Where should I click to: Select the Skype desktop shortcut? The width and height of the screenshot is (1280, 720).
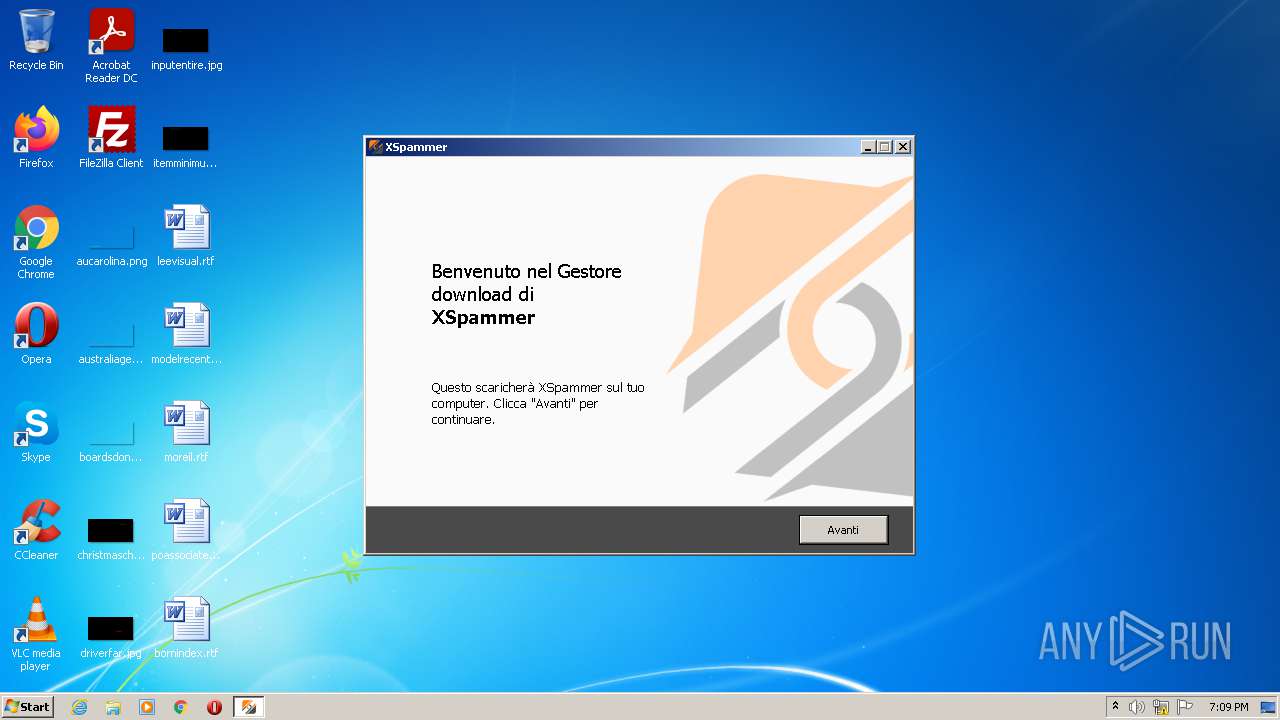[x=36, y=432]
